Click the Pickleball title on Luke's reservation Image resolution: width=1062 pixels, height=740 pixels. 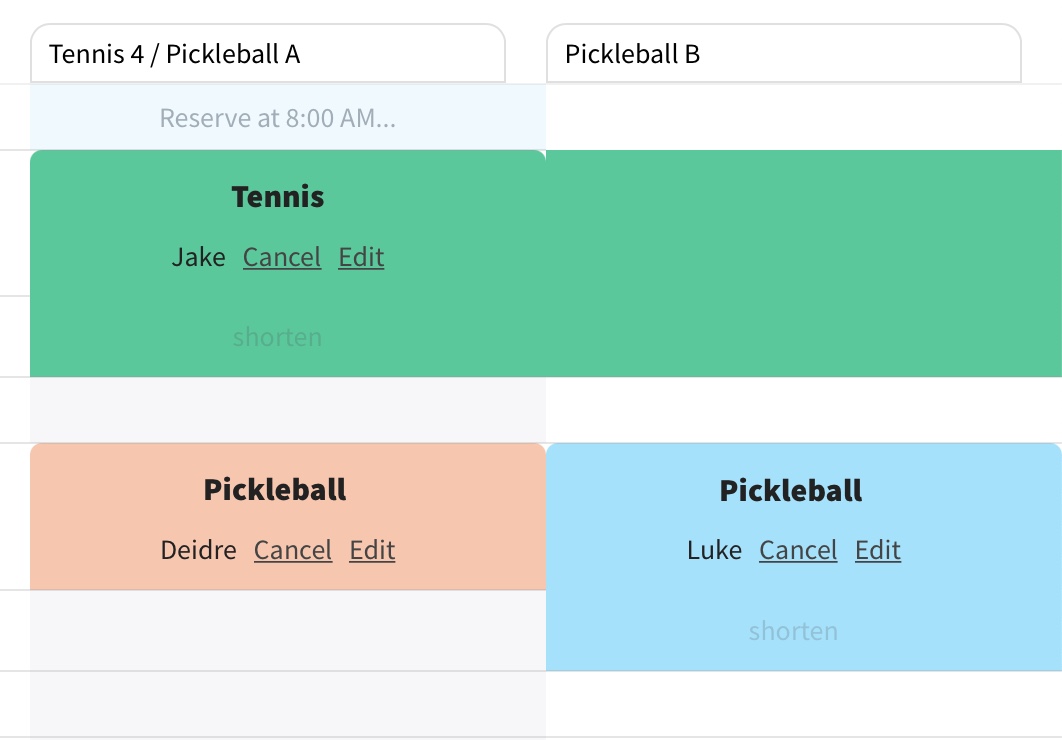791,491
